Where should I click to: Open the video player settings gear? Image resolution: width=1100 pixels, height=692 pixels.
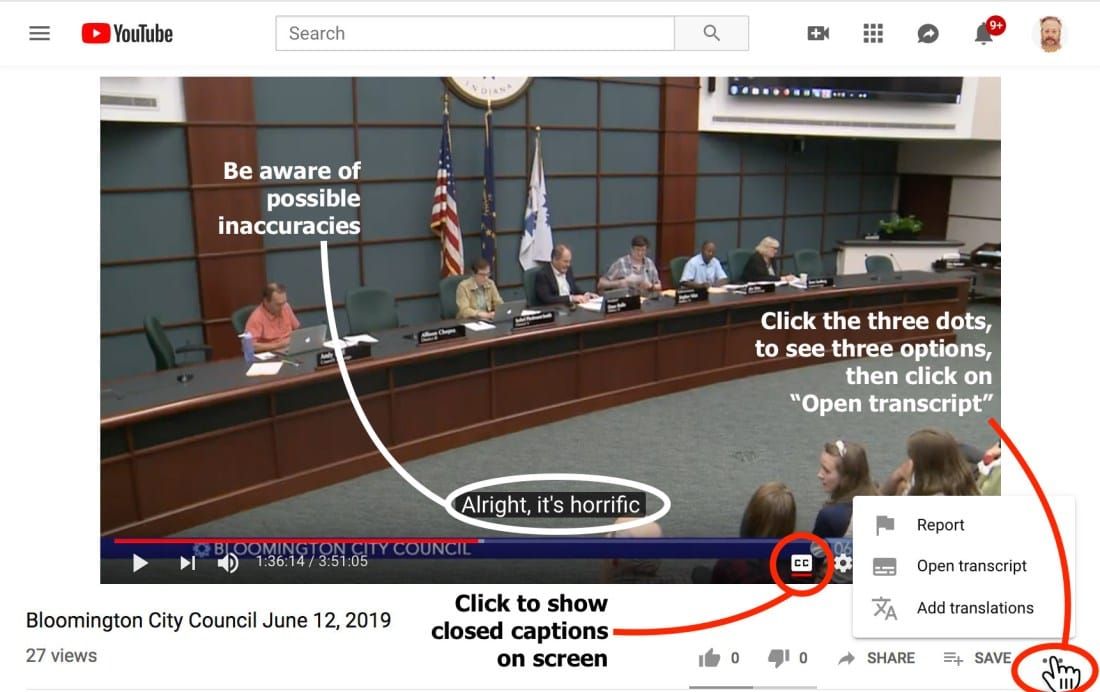[x=844, y=563]
